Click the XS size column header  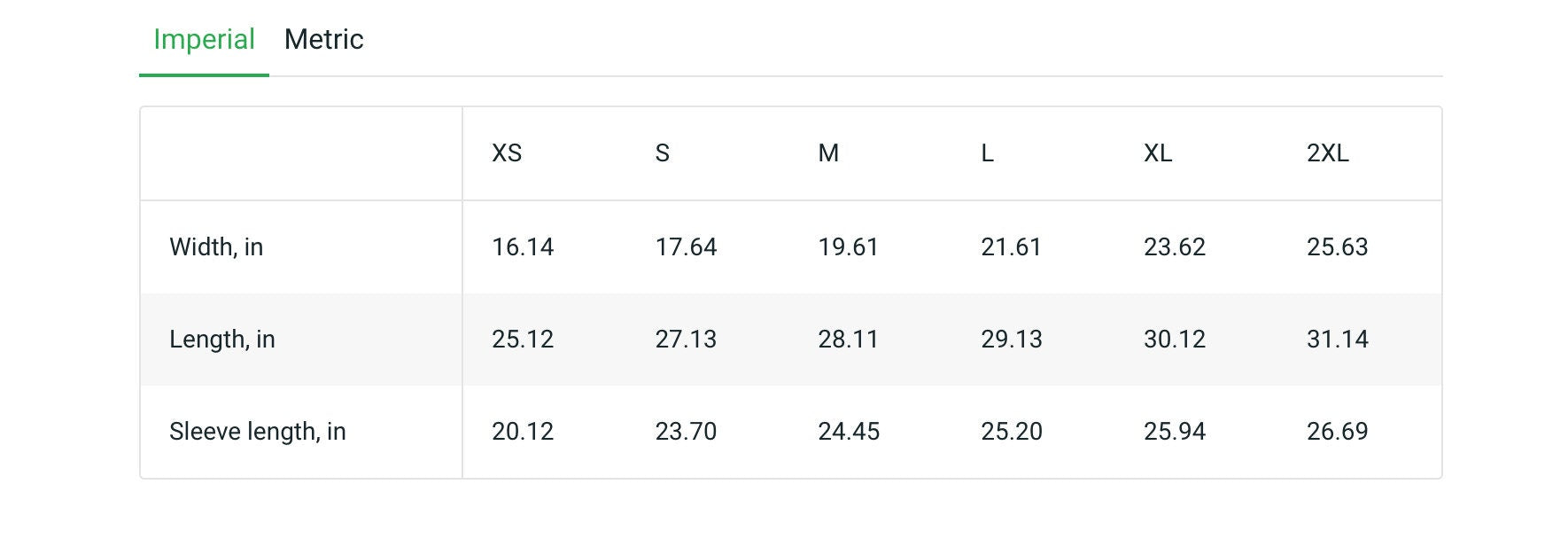507,153
